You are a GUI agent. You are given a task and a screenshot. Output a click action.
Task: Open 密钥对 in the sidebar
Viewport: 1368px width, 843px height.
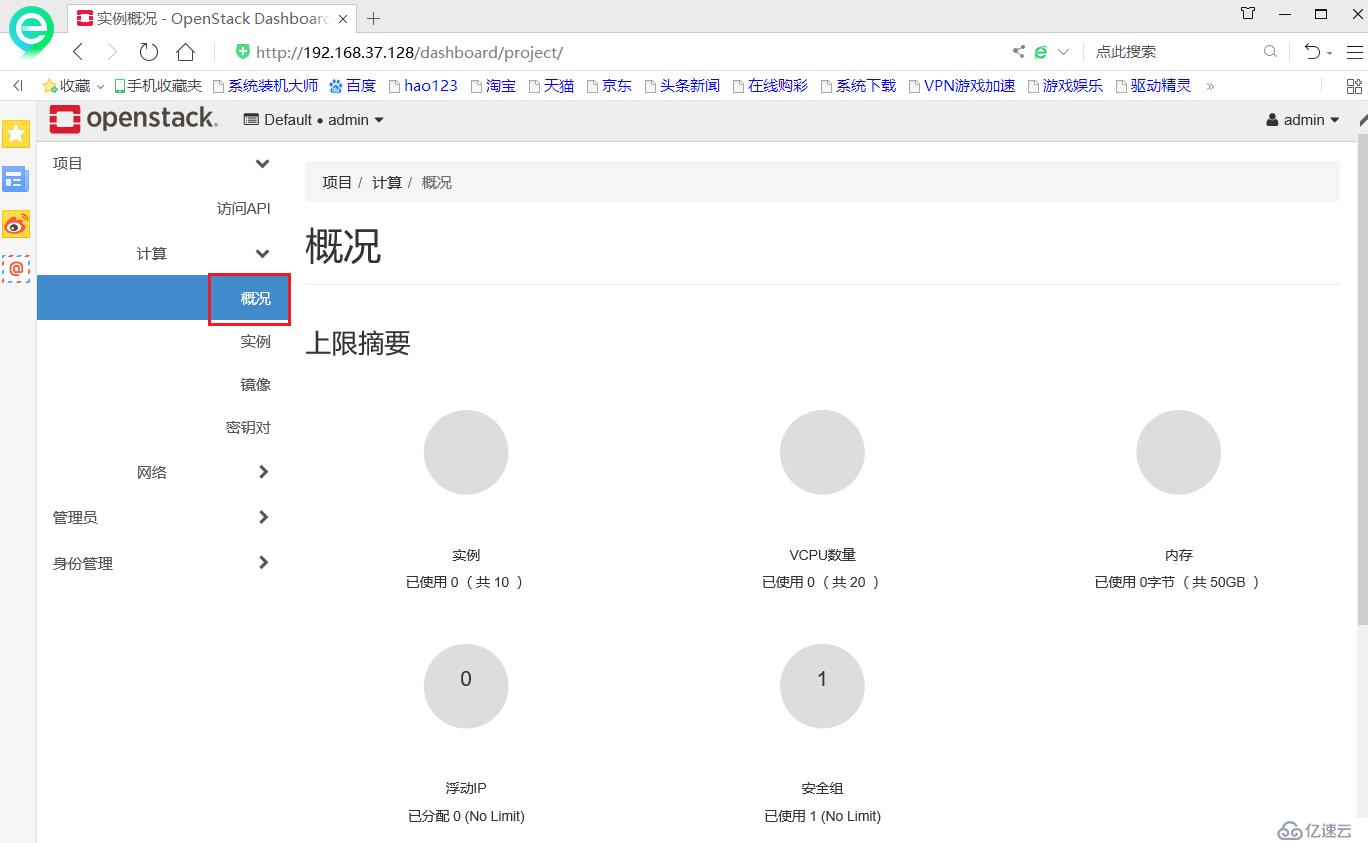pos(248,427)
